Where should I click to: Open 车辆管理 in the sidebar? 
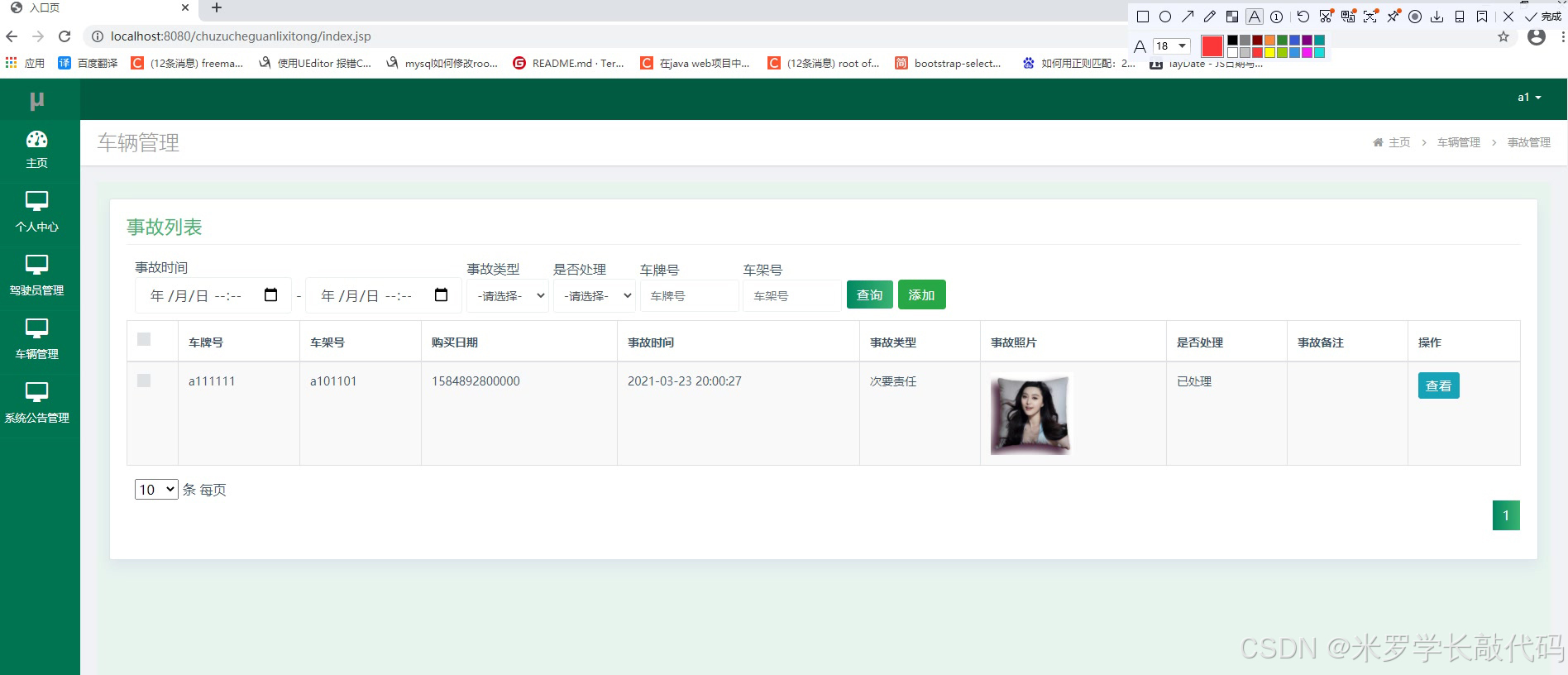point(37,339)
